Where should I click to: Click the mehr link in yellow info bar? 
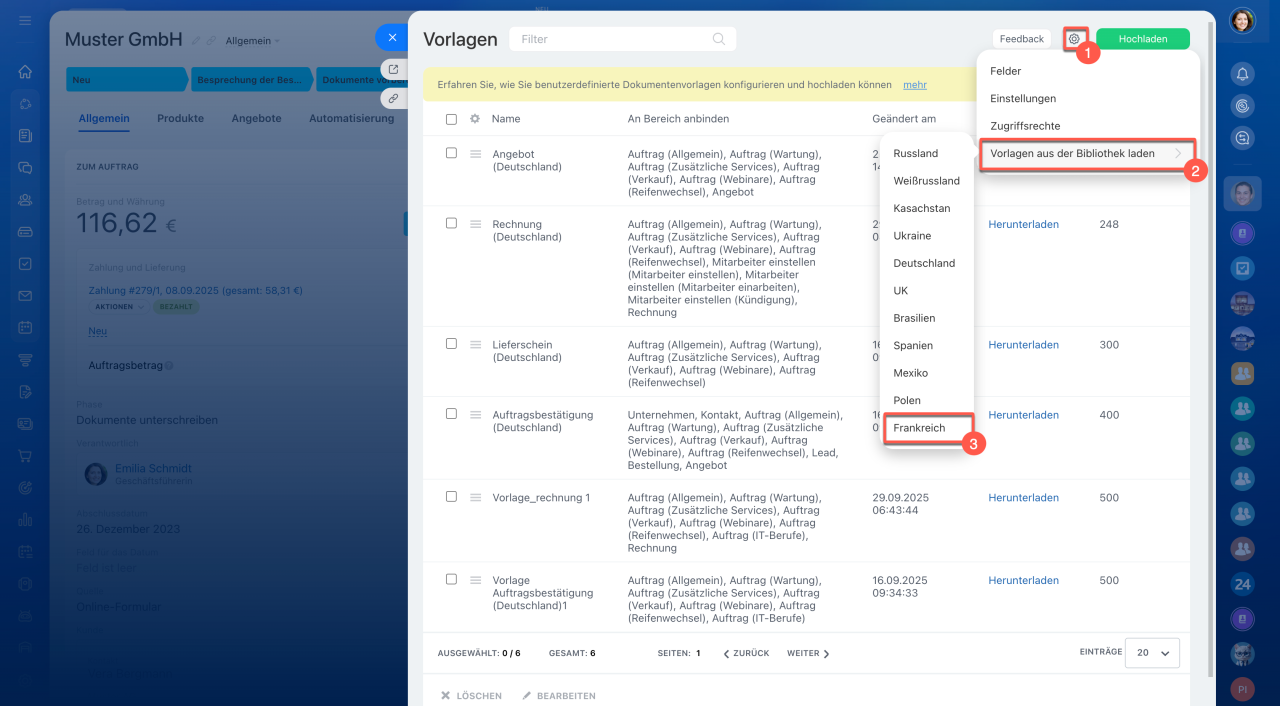914,85
